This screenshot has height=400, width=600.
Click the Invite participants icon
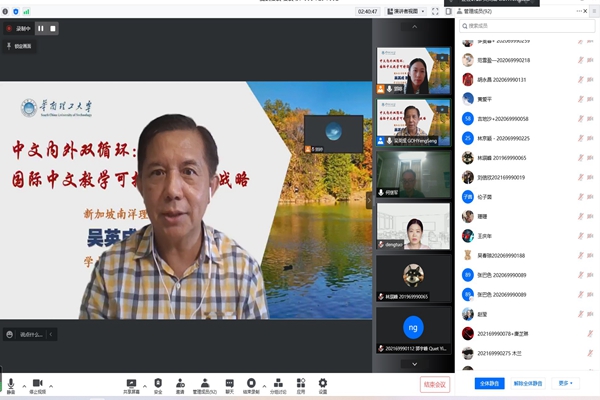(180, 384)
